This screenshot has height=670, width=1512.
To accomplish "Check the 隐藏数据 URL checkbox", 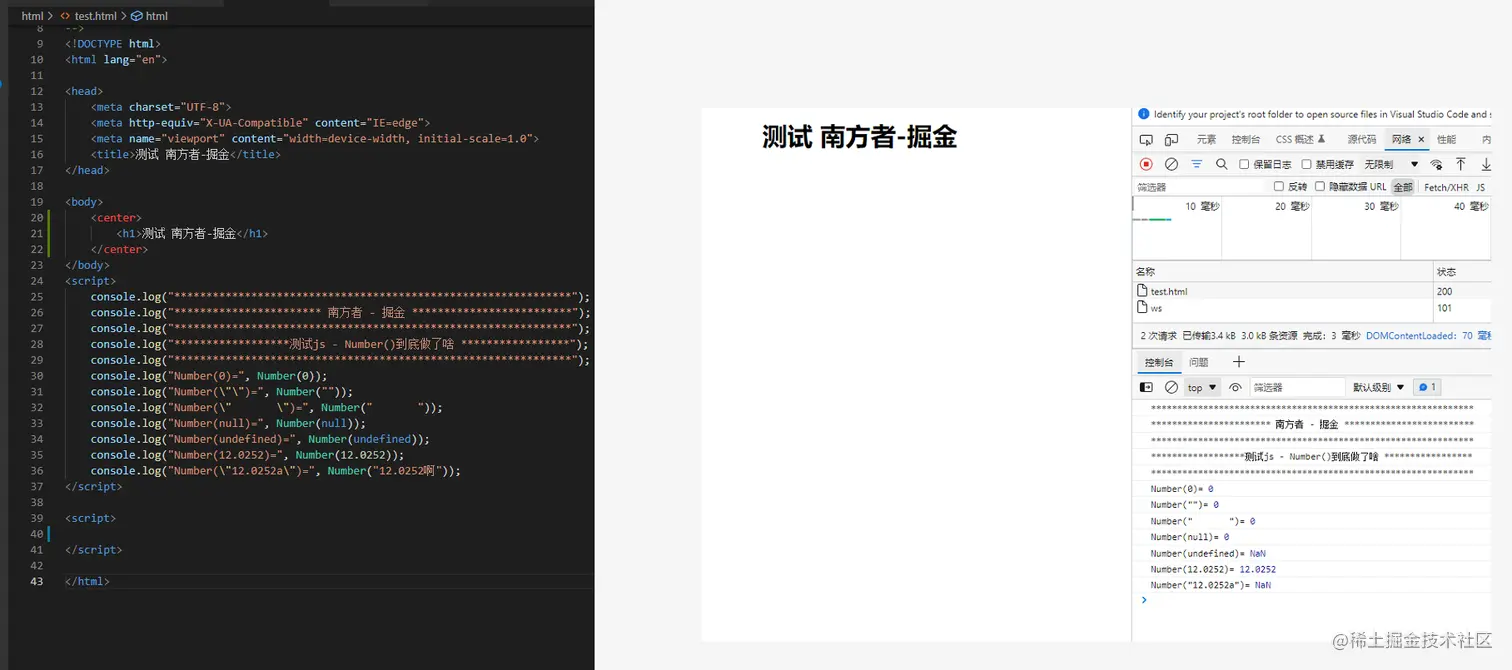I will tap(1320, 187).
